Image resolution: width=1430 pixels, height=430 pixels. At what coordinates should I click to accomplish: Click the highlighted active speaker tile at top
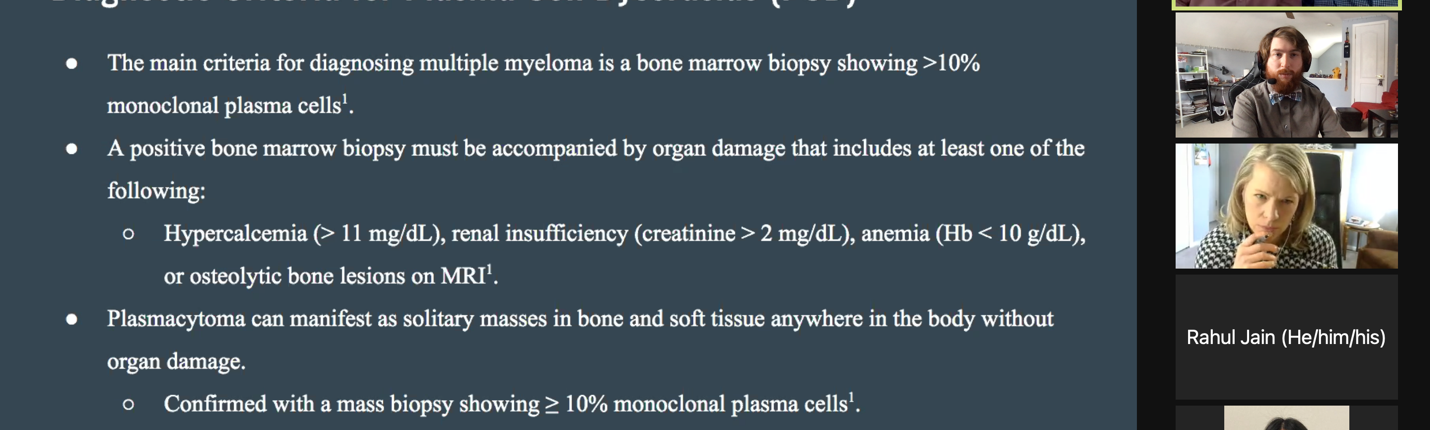[x=1286, y=4]
